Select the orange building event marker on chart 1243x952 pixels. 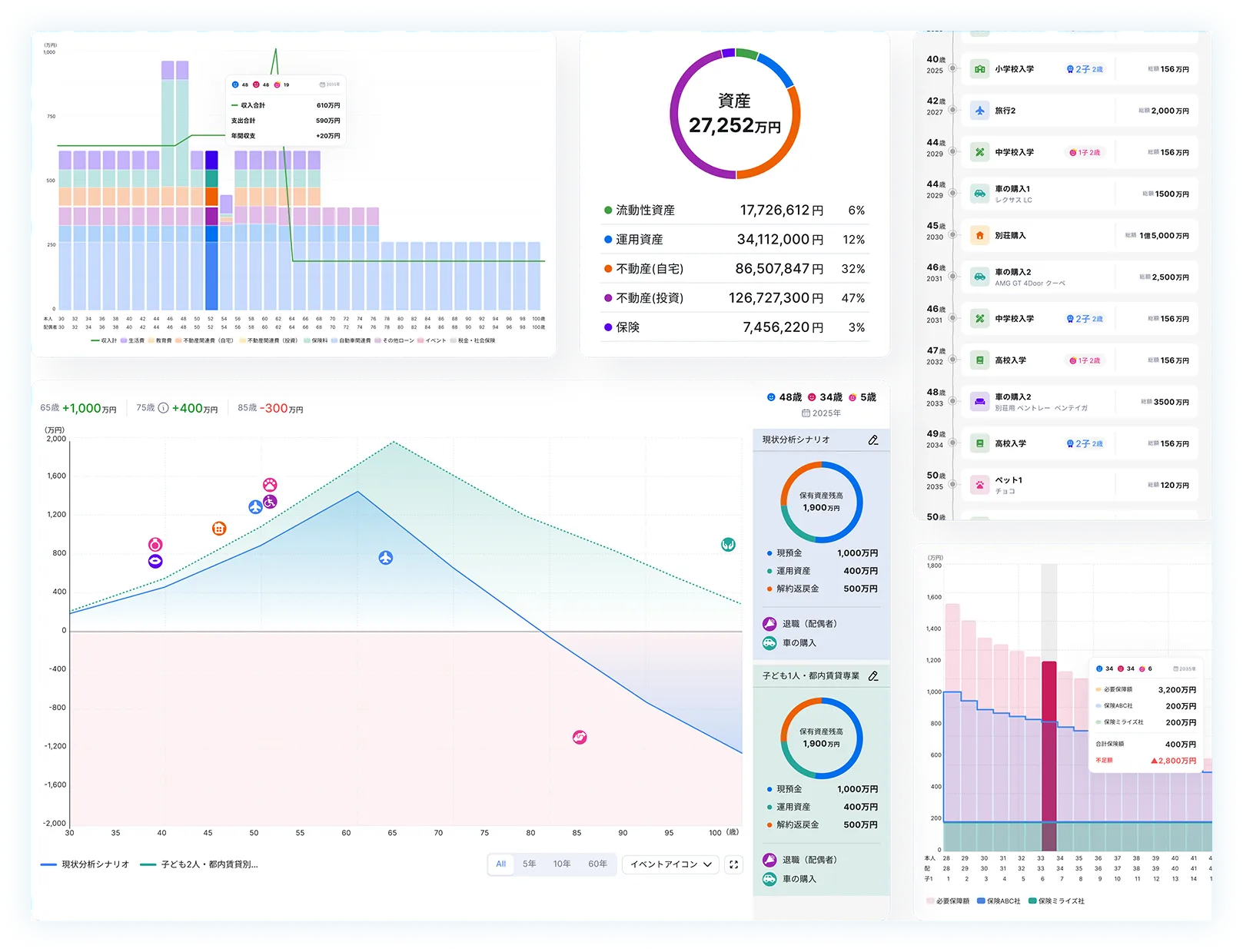tap(219, 529)
